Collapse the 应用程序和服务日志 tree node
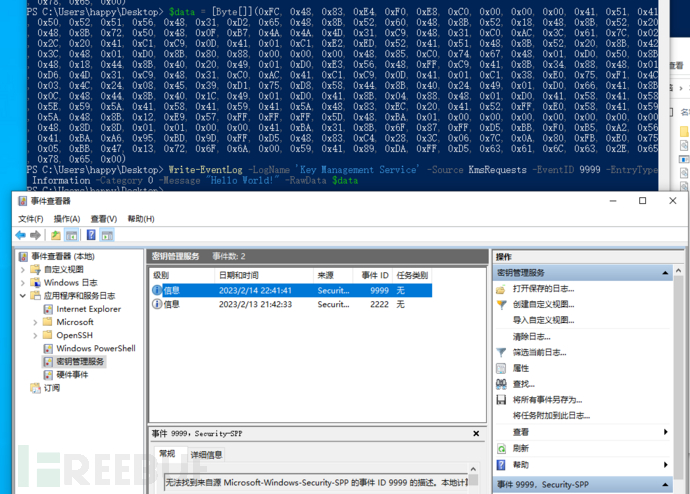Image resolution: width=690 pixels, height=494 pixels. pos(22,296)
